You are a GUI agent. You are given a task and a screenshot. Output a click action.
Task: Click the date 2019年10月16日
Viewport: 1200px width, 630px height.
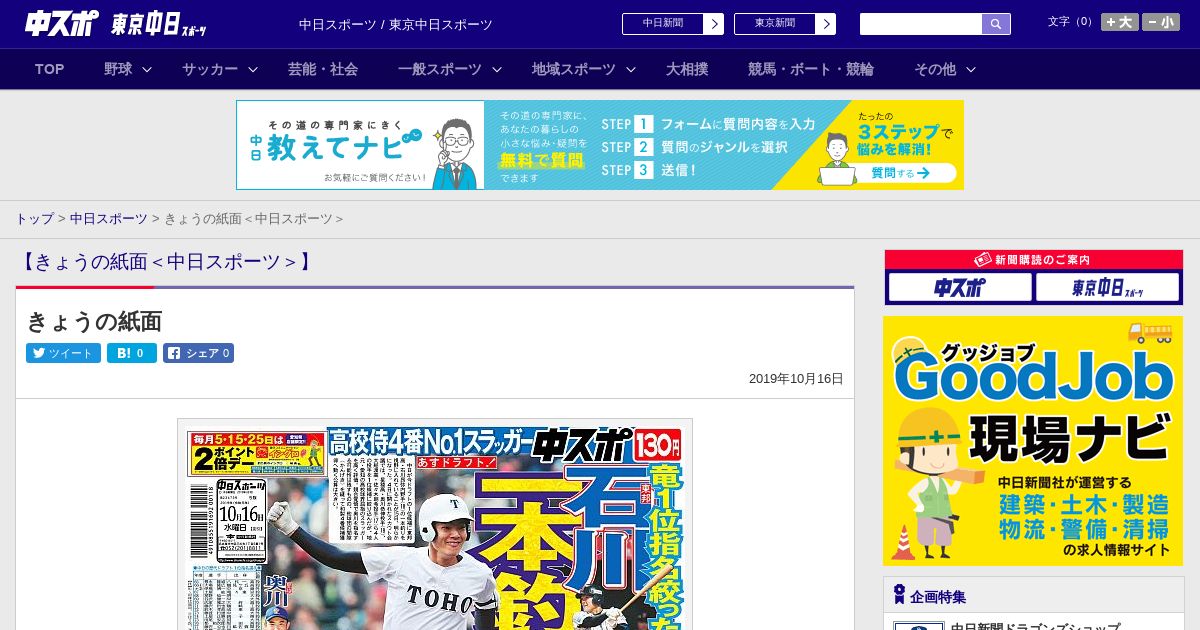tap(796, 379)
